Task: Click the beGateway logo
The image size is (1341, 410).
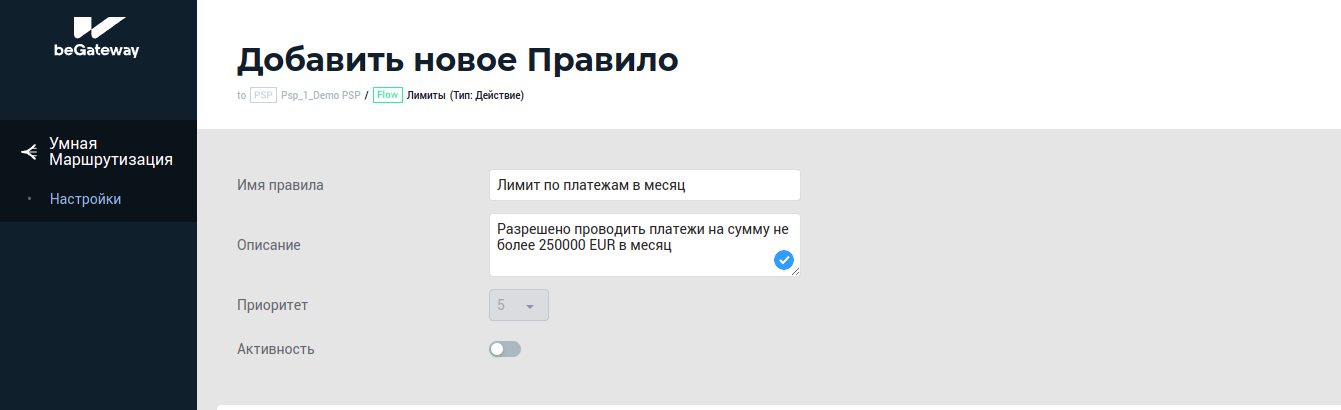Action: point(97,38)
